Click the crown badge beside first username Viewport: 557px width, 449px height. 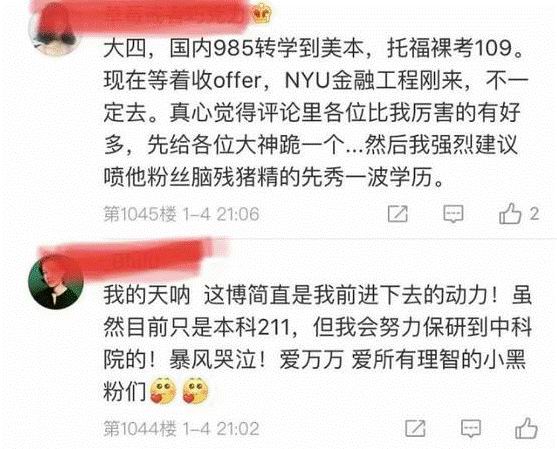pos(263,13)
